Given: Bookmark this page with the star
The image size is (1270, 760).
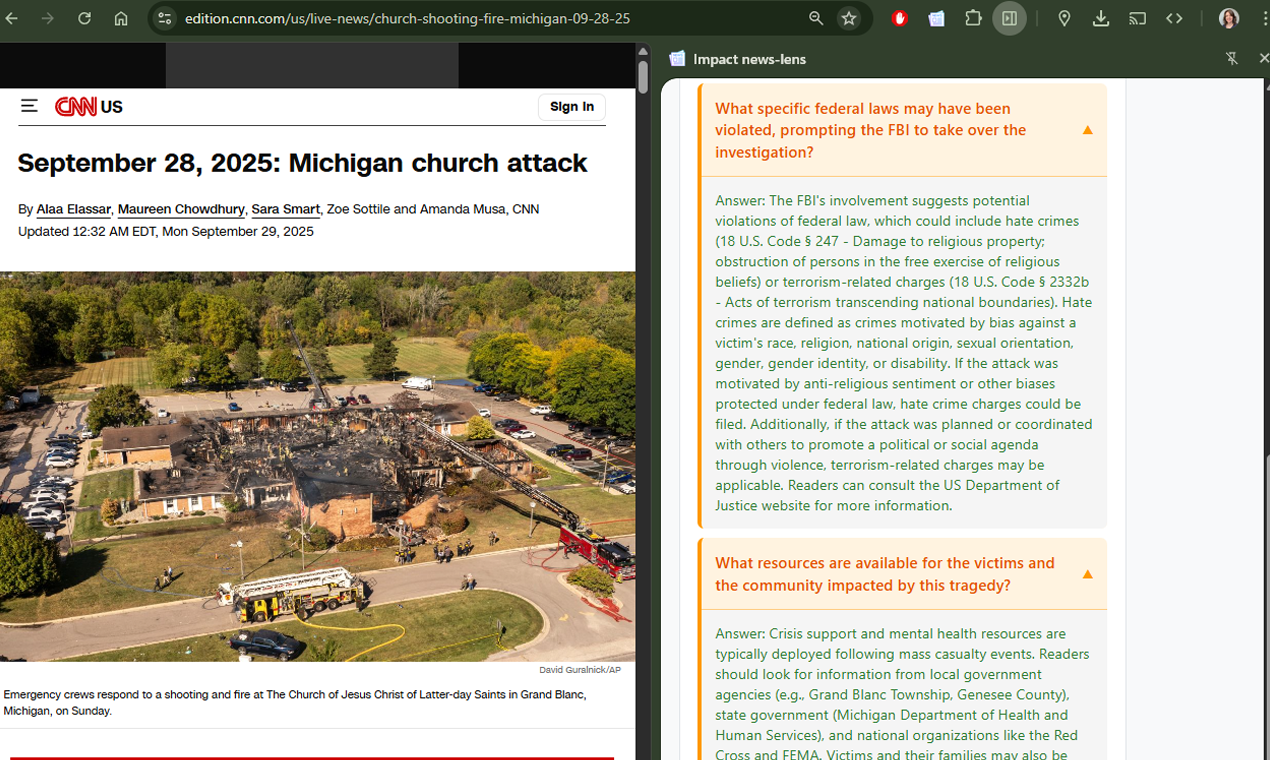Looking at the screenshot, I should point(849,18).
